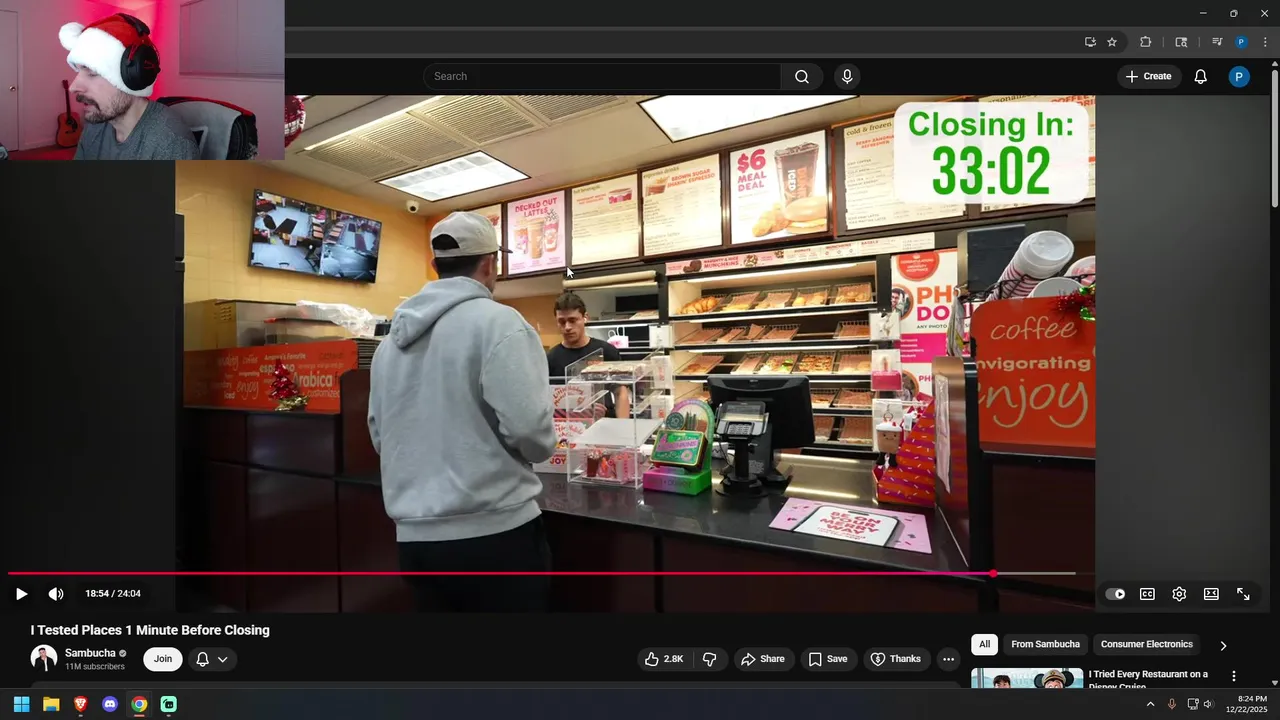Open the Windows Start menu
Screen dimensions: 1280x720
click(21, 705)
